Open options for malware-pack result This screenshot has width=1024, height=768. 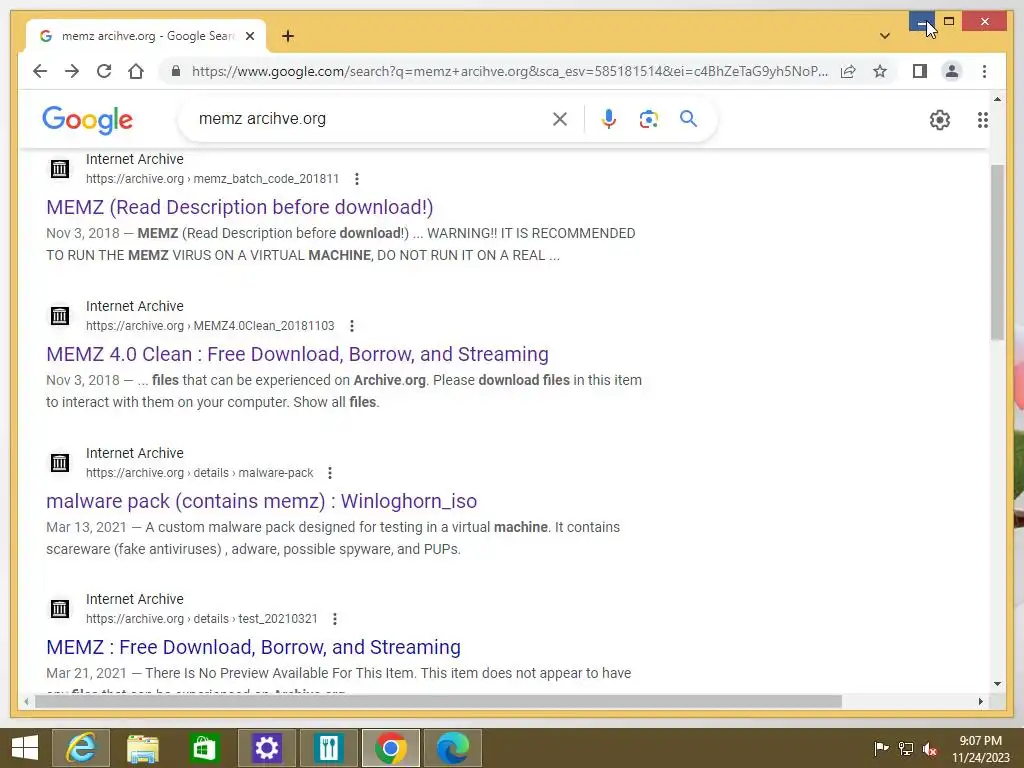tap(330, 473)
